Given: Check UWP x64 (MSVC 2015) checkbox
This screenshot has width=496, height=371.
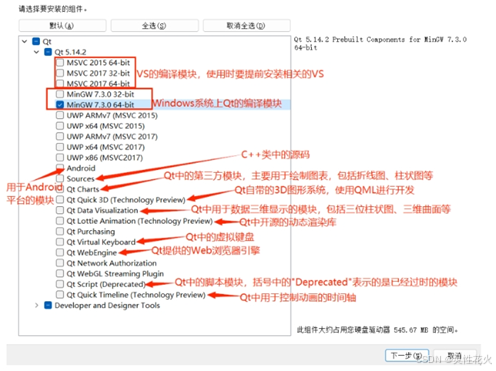Looking at the screenshot, I should coord(60,126).
